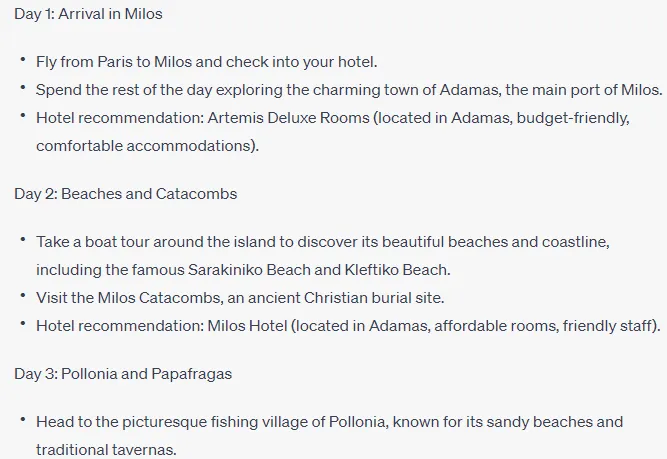This screenshot has height=459, width=667.
Task: Click the bullet point before "Visit the Milos Catacombs"
Action: [x=23, y=296]
